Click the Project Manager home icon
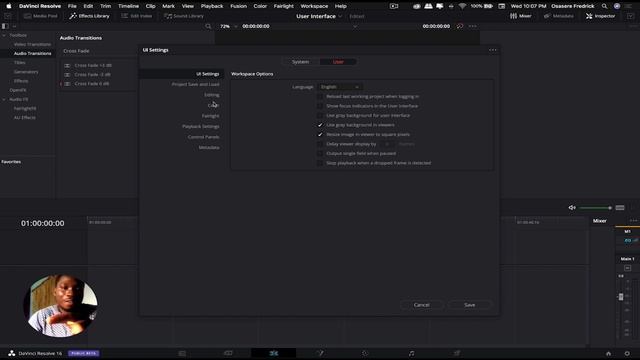The height and width of the screenshot is (360, 640). pyautogui.click(x=608, y=353)
